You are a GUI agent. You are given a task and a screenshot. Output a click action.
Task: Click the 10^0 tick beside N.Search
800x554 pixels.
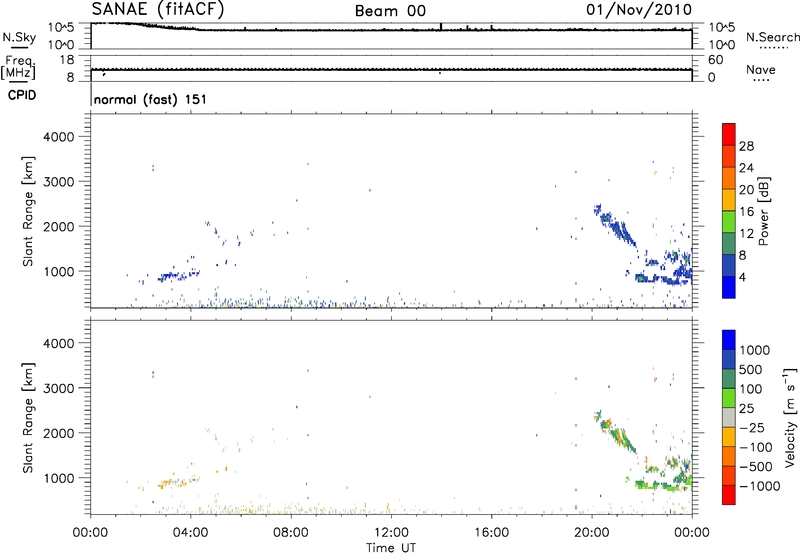(x=722, y=45)
